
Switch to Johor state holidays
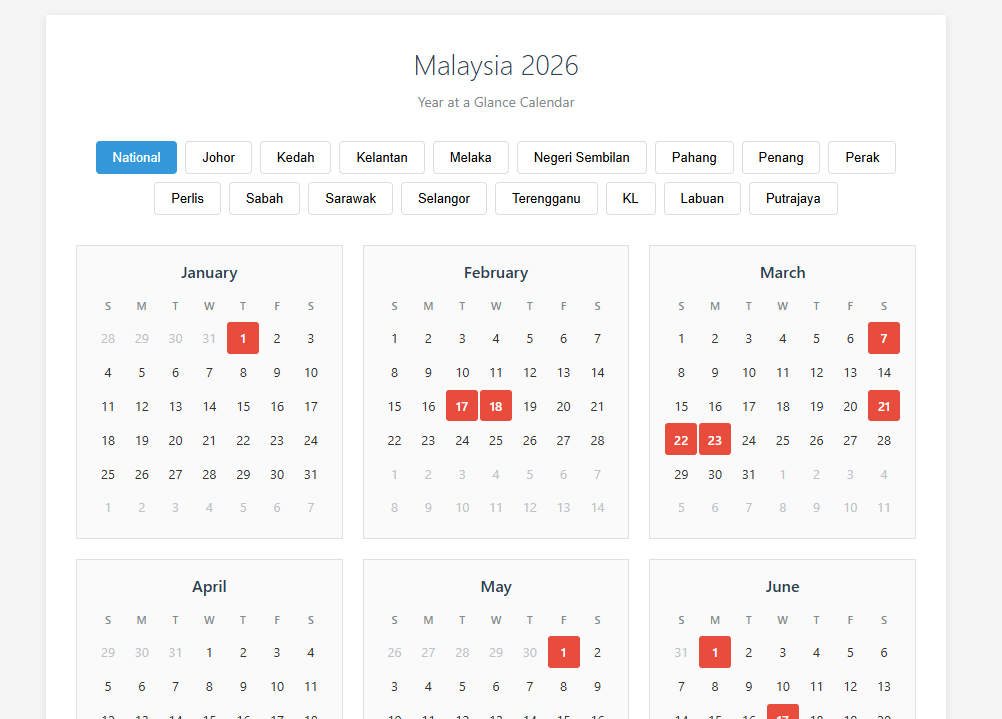click(x=218, y=157)
